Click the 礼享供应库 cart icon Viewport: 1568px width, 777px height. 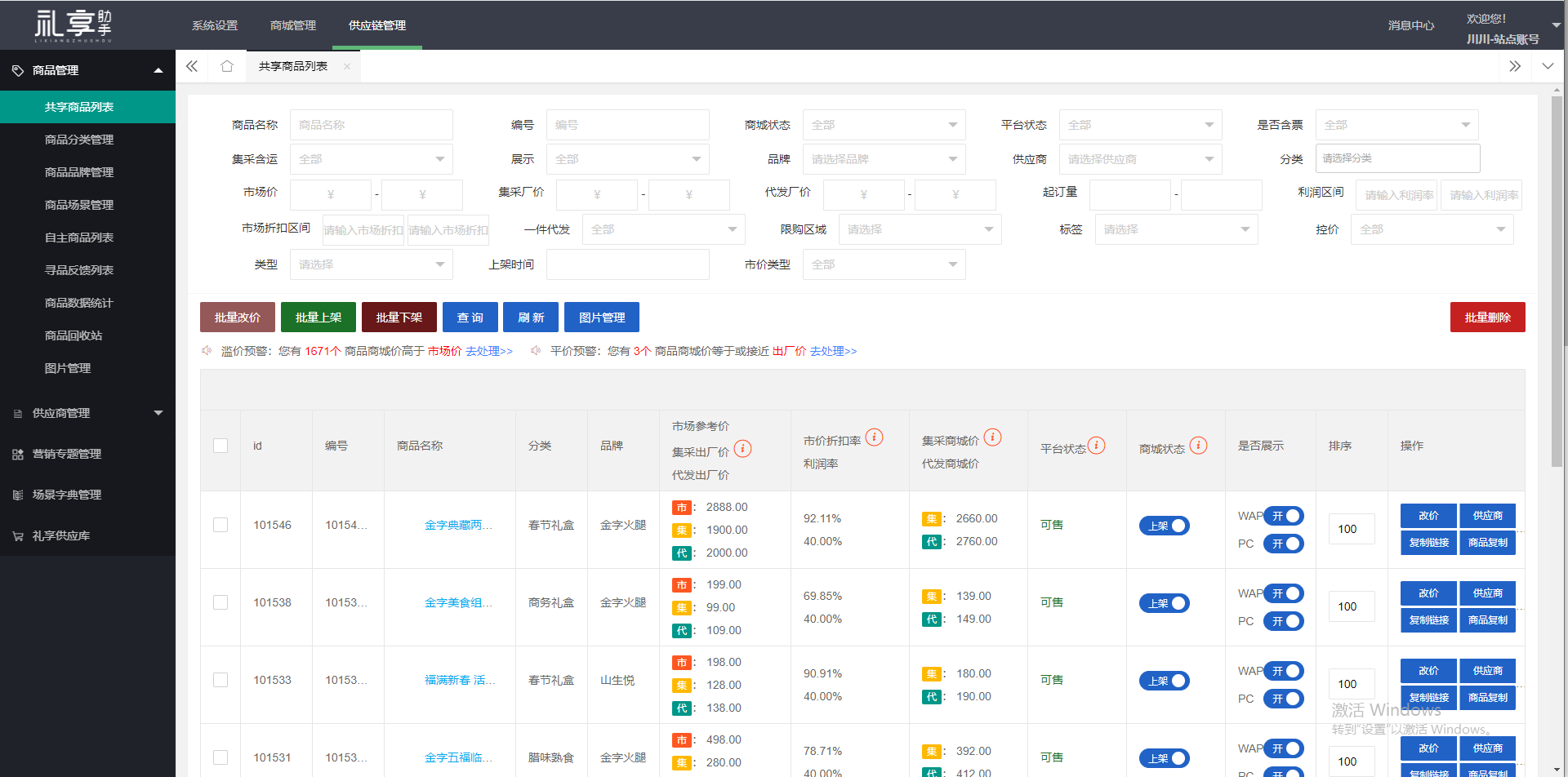pyautogui.click(x=18, y=536)
